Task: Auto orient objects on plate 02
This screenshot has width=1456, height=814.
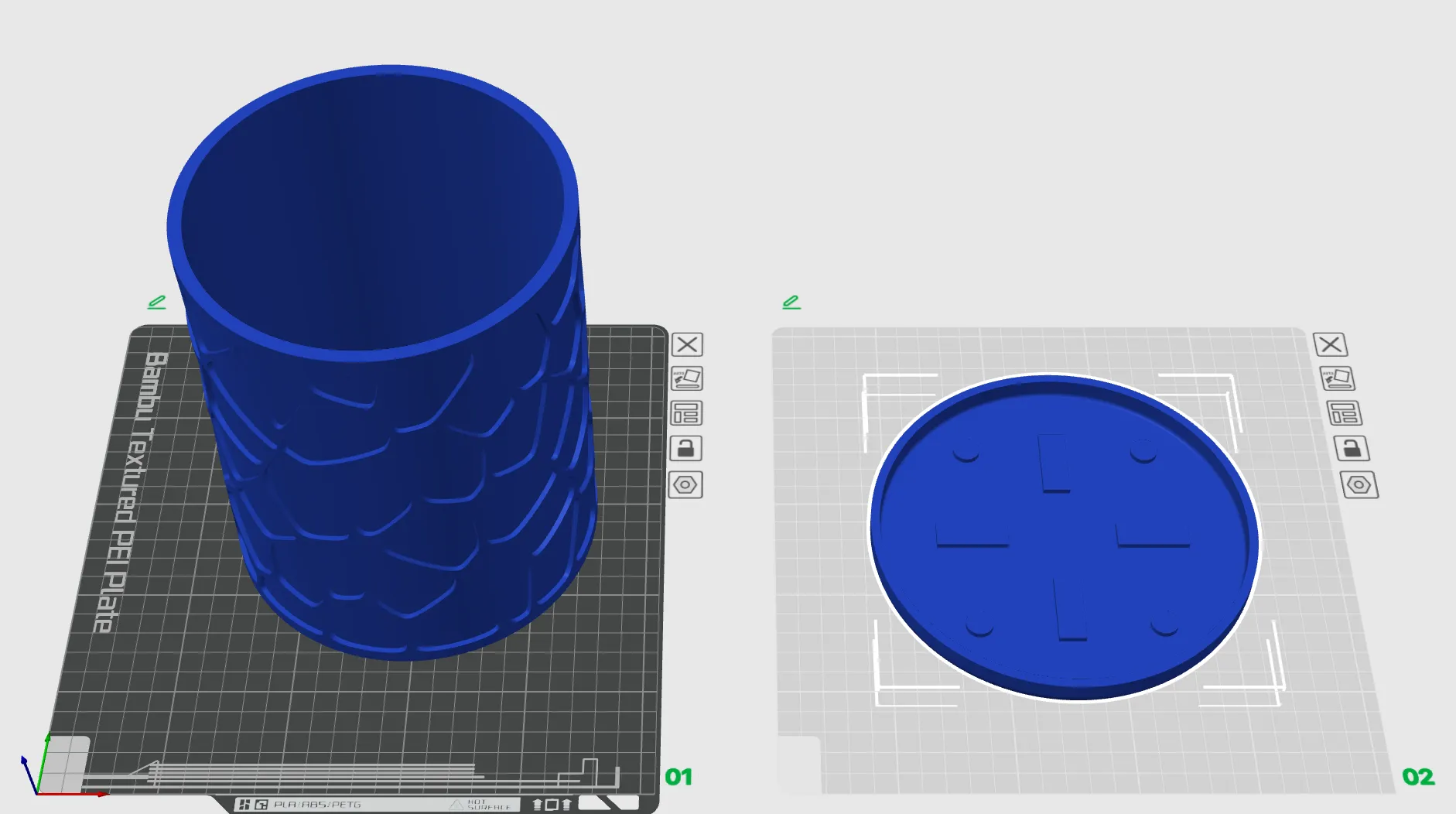Action: (x=1336, y=378)
